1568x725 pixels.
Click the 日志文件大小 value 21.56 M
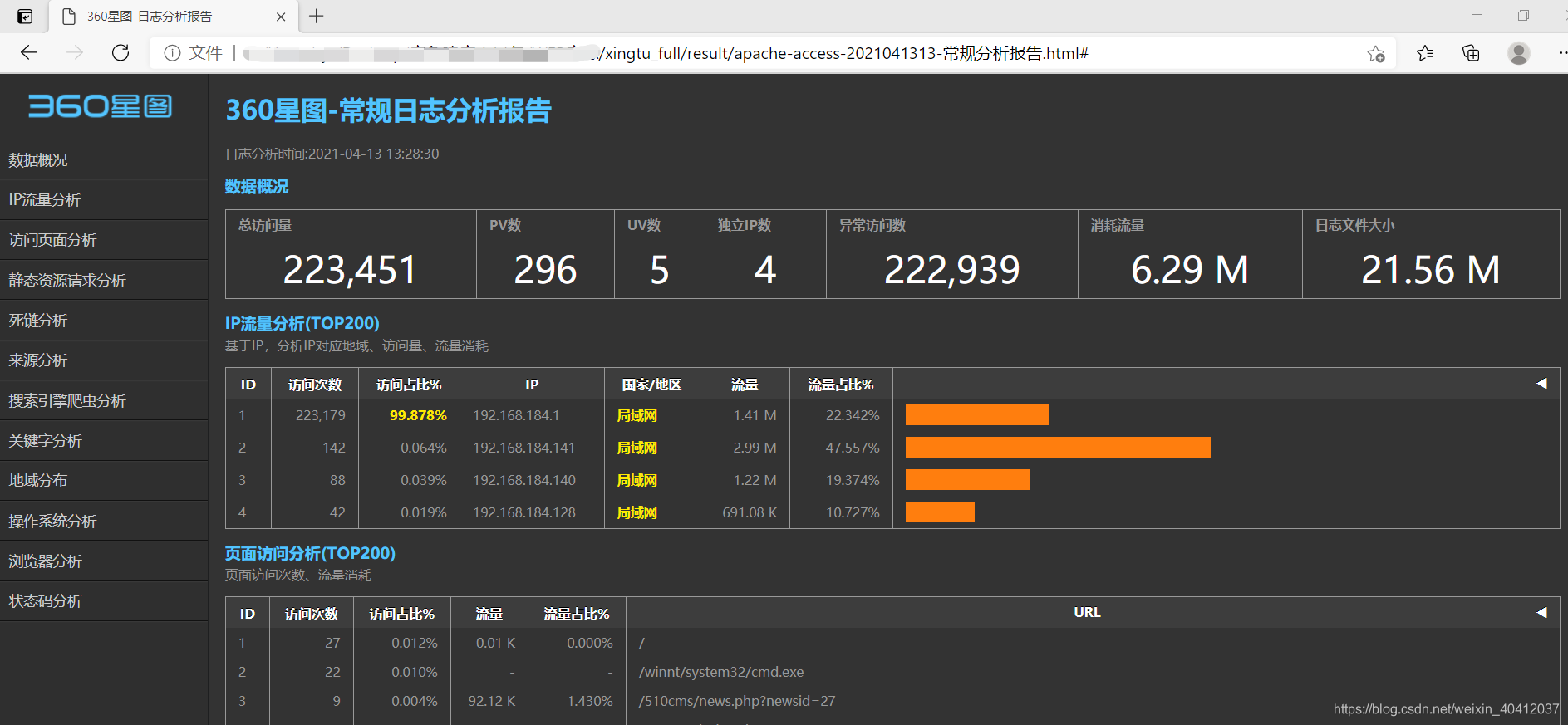[x=1431, y=270]
